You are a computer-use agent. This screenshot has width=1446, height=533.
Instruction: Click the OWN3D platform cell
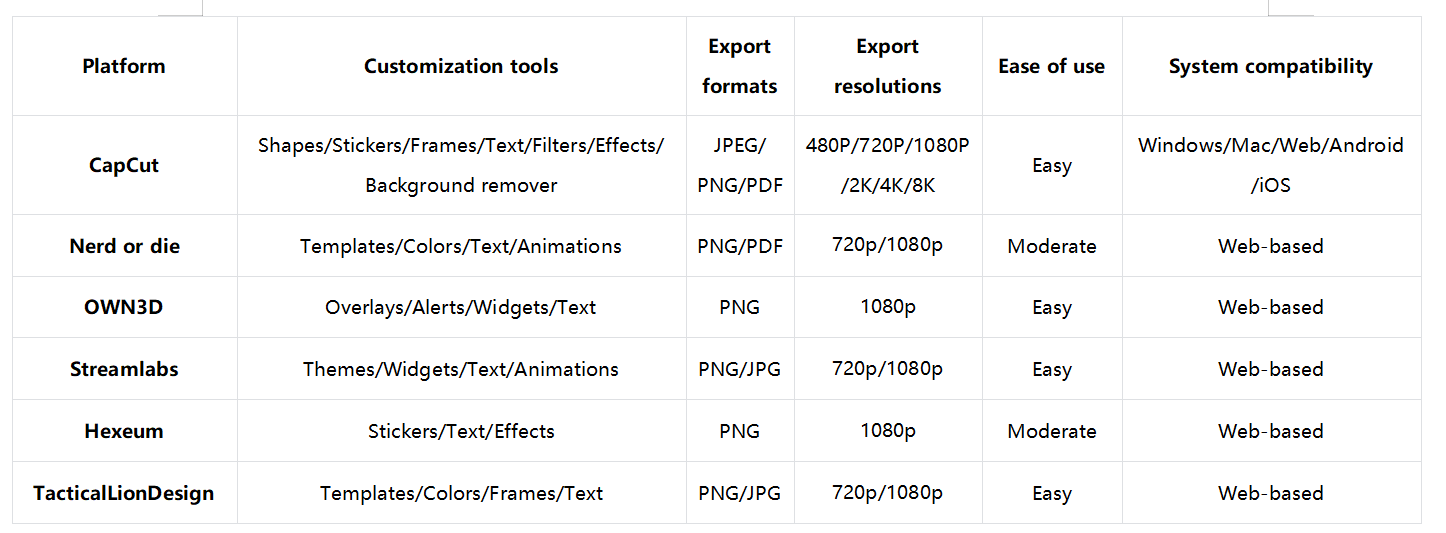coord(124,307)
